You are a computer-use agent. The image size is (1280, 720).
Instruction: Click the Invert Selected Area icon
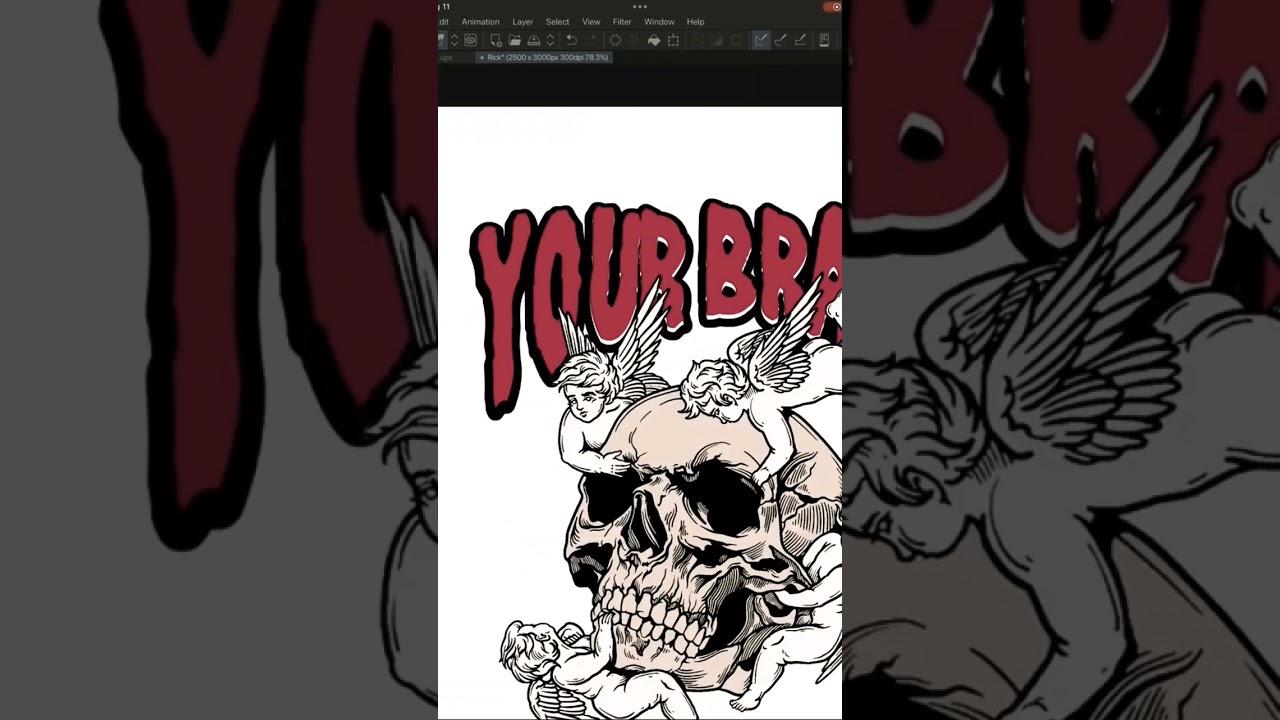[717, 40]
